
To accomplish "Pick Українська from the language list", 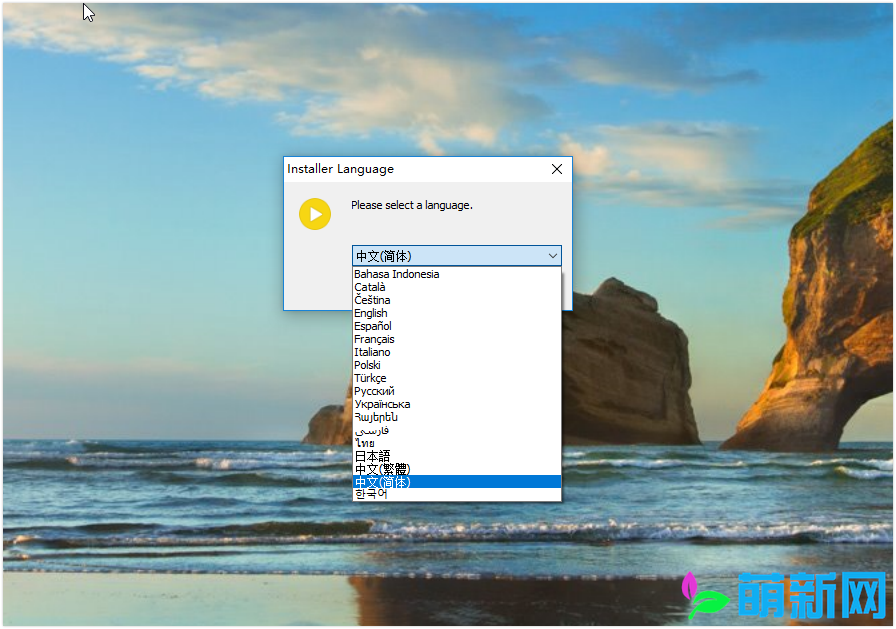I will pyautogui.click(x=457, y=404).
